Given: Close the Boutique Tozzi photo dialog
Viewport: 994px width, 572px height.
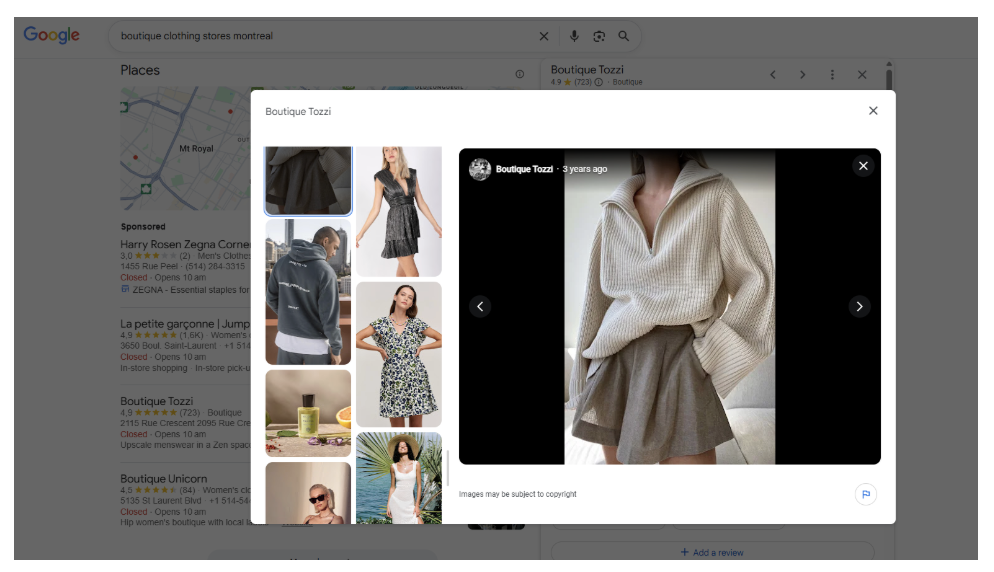Looking at the screenshot, I should (x=873, y=111).
